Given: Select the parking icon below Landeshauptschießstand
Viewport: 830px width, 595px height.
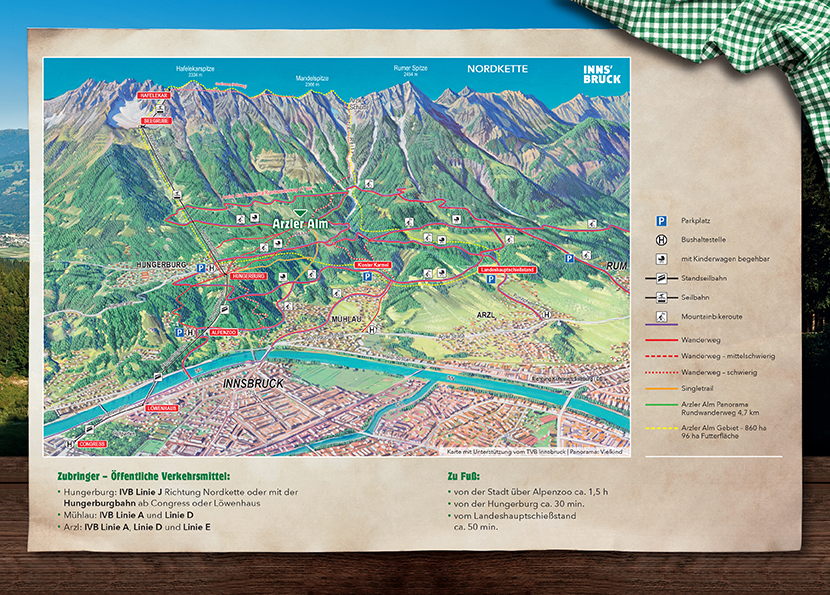Looking at the screenshot, I should click(x=491, y=280).
